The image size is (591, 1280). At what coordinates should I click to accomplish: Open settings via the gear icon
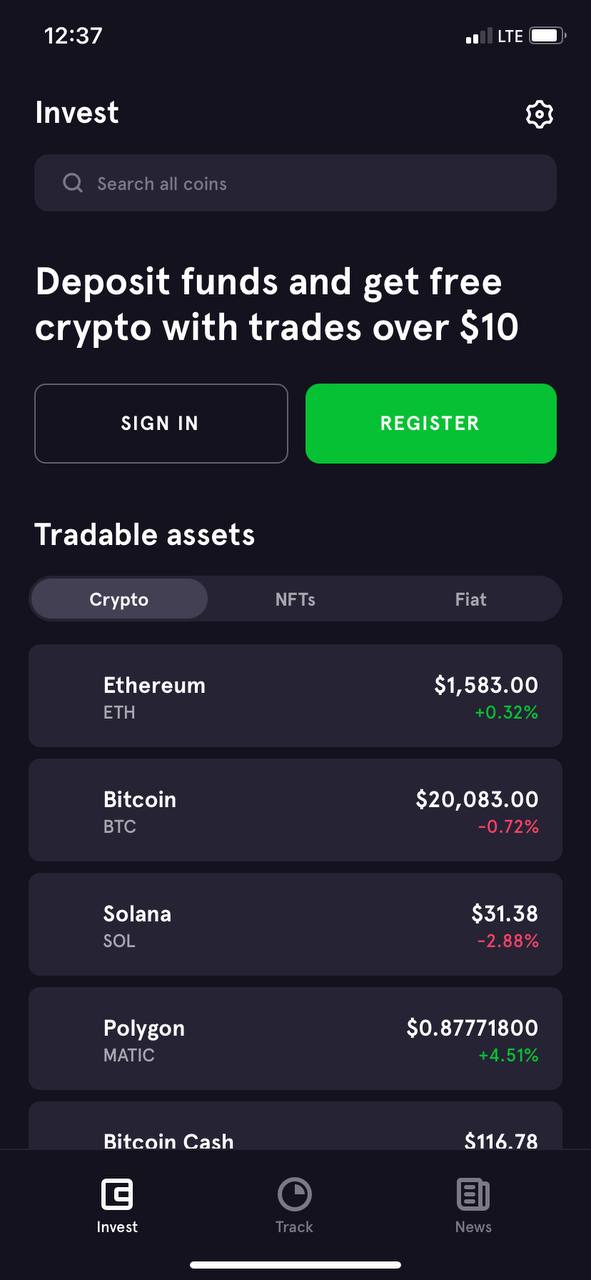click(x=539, y=114)
